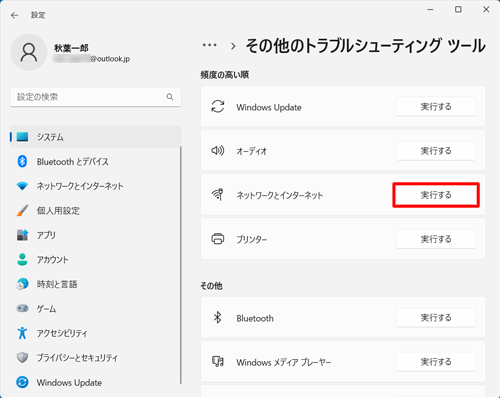Image resolution: width=500 pixels, height=398 pixels.
Task: Maximize the 設定 window
Action: tap(458, 10)
